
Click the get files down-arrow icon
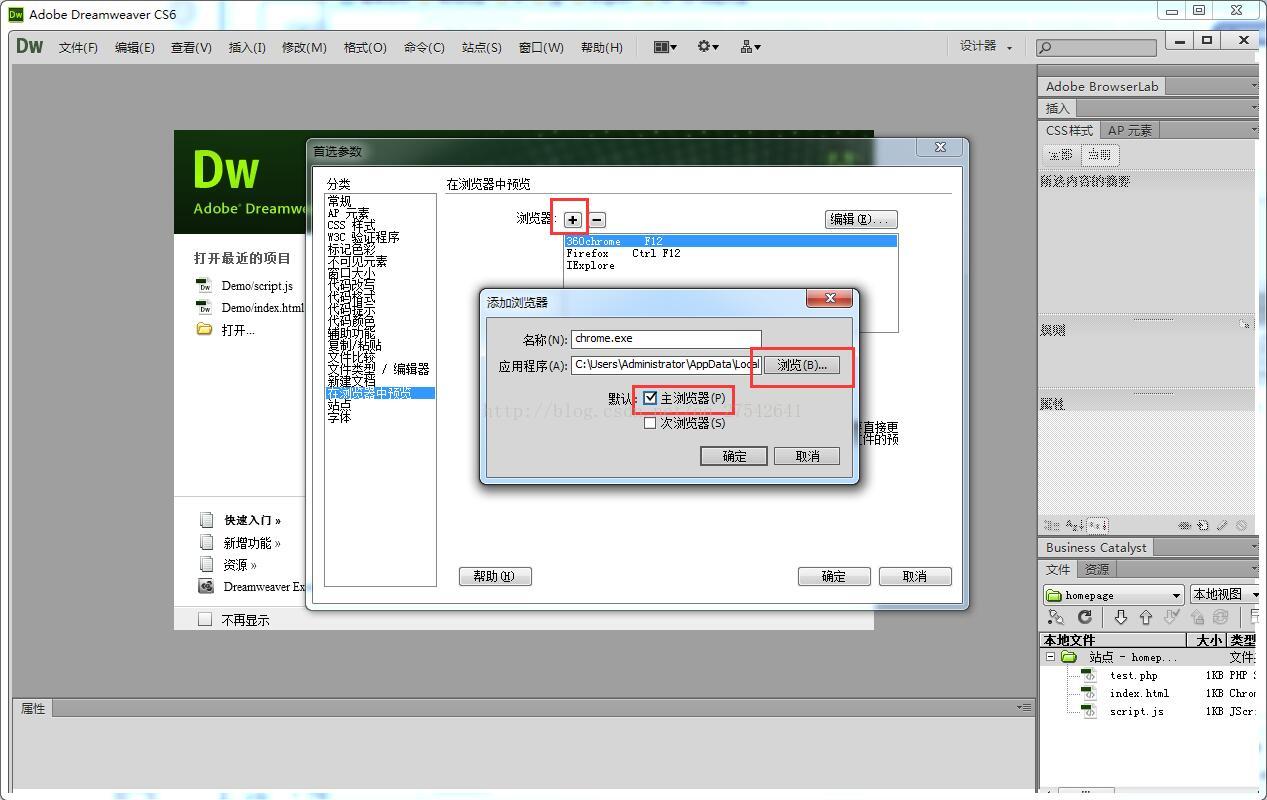point(1121,618)
